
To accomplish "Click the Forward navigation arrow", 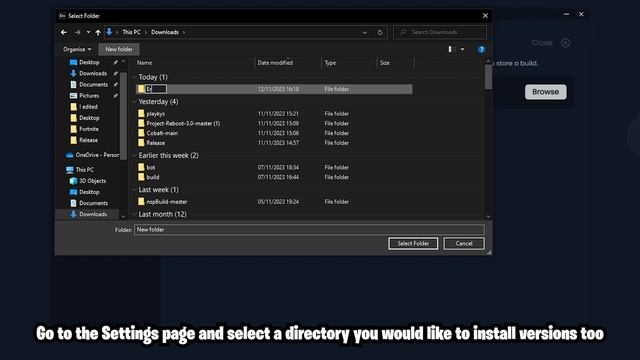I will tap(77, 32).
